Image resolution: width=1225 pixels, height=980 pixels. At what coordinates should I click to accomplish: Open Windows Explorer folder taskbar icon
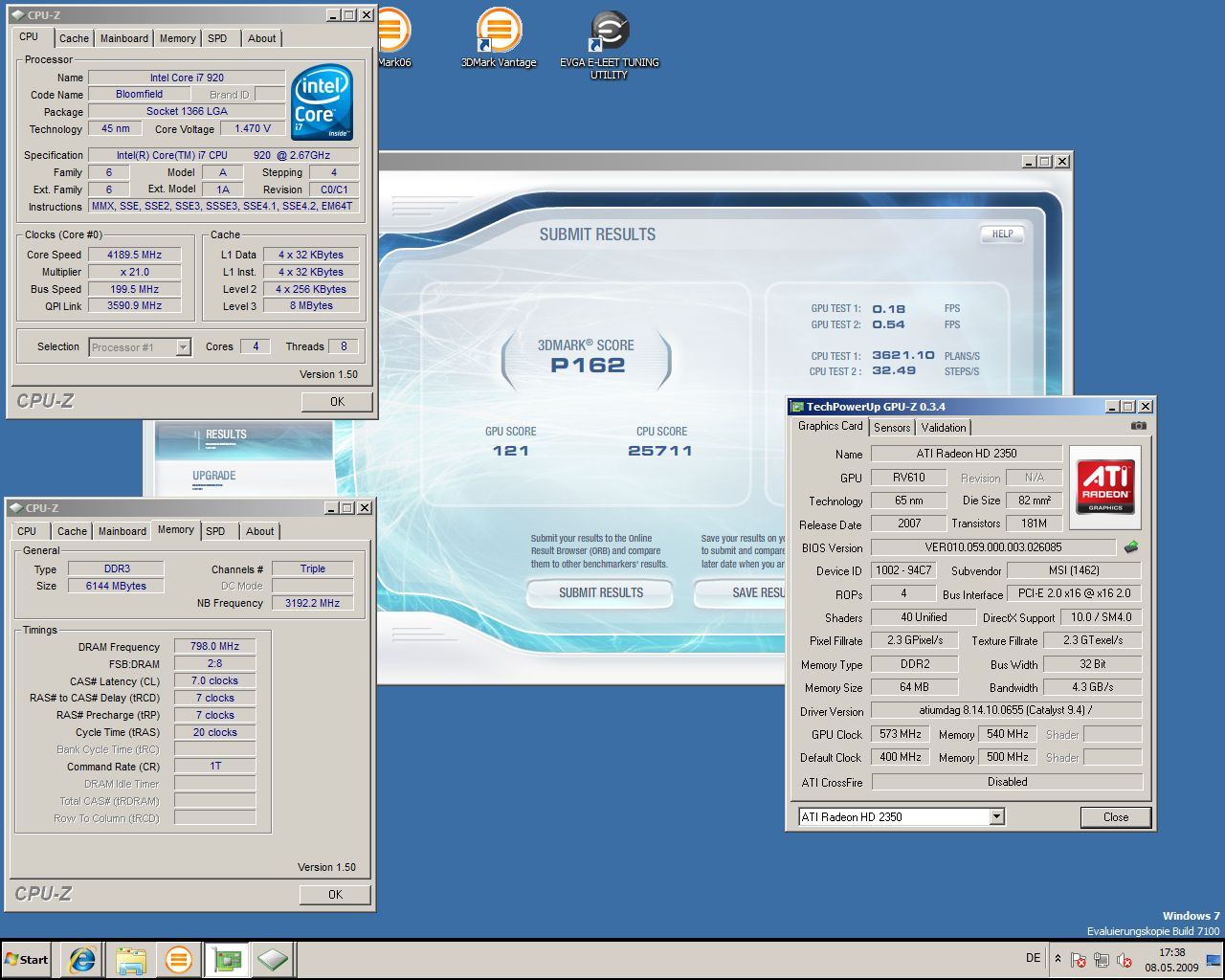click(x=131, y=959)
